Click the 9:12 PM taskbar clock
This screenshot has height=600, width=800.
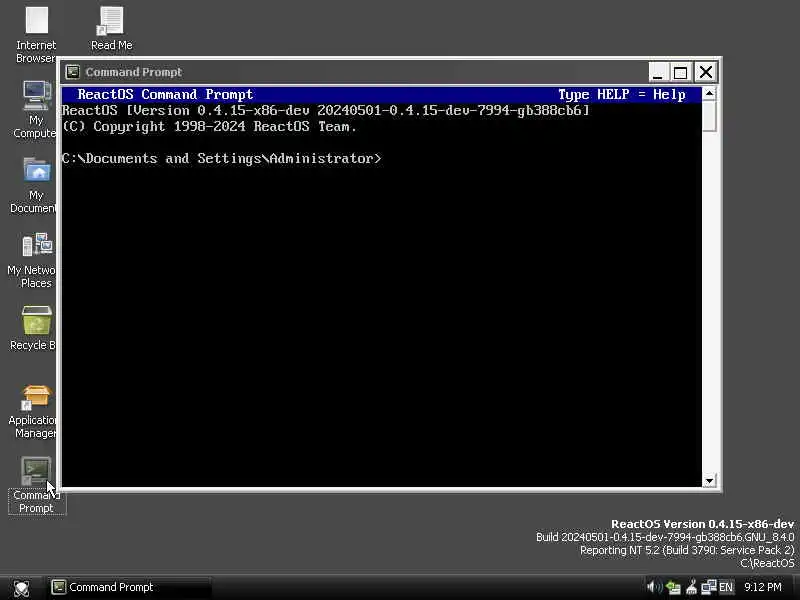coord(763,587)
